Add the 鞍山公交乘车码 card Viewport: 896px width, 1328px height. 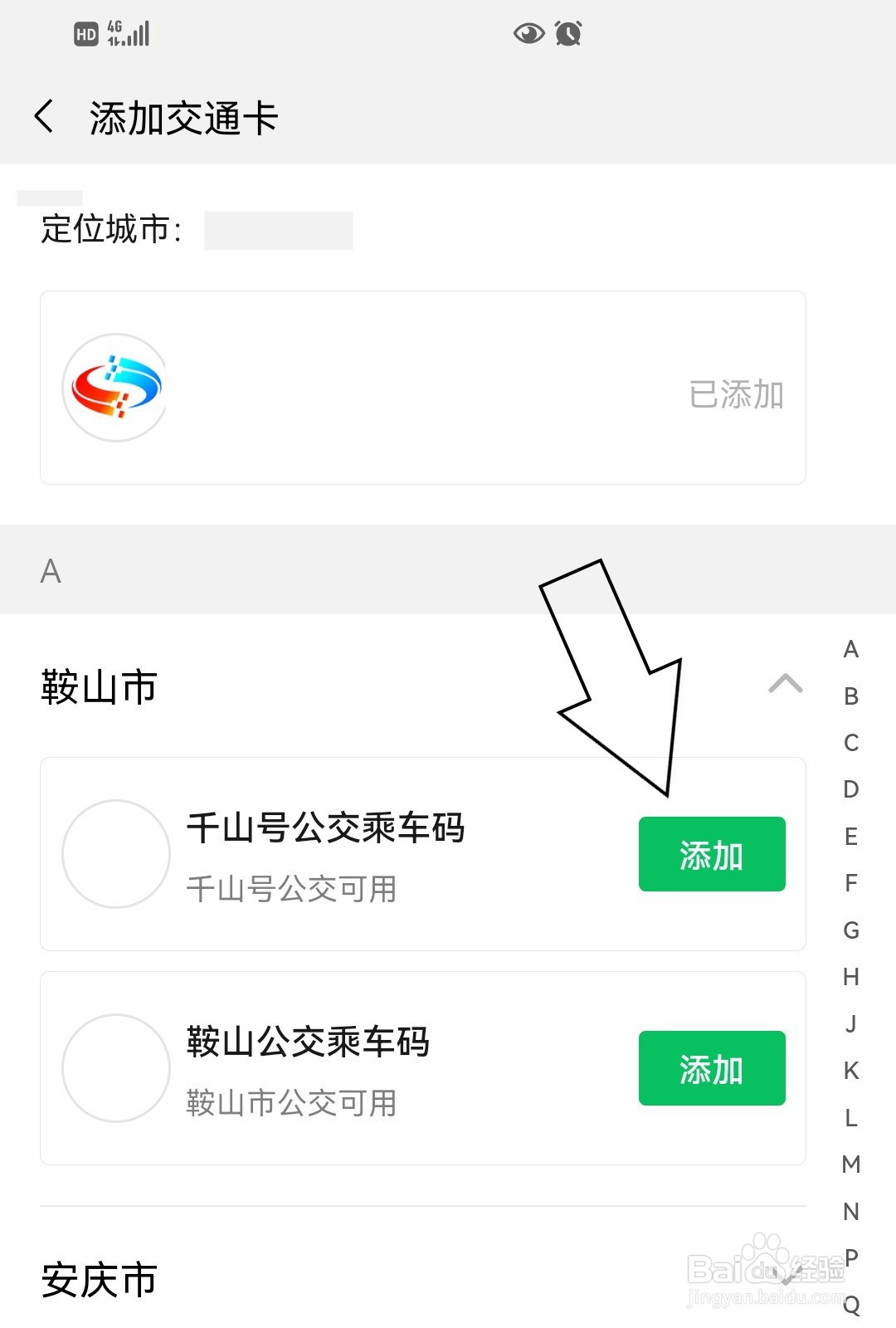click(x=711, y=1068)
